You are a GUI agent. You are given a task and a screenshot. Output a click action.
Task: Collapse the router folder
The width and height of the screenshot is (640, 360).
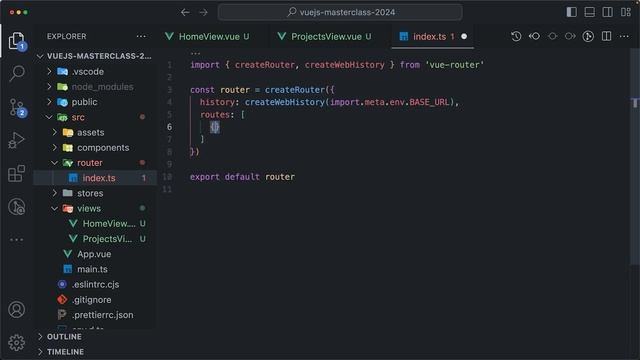click(95, 163)
